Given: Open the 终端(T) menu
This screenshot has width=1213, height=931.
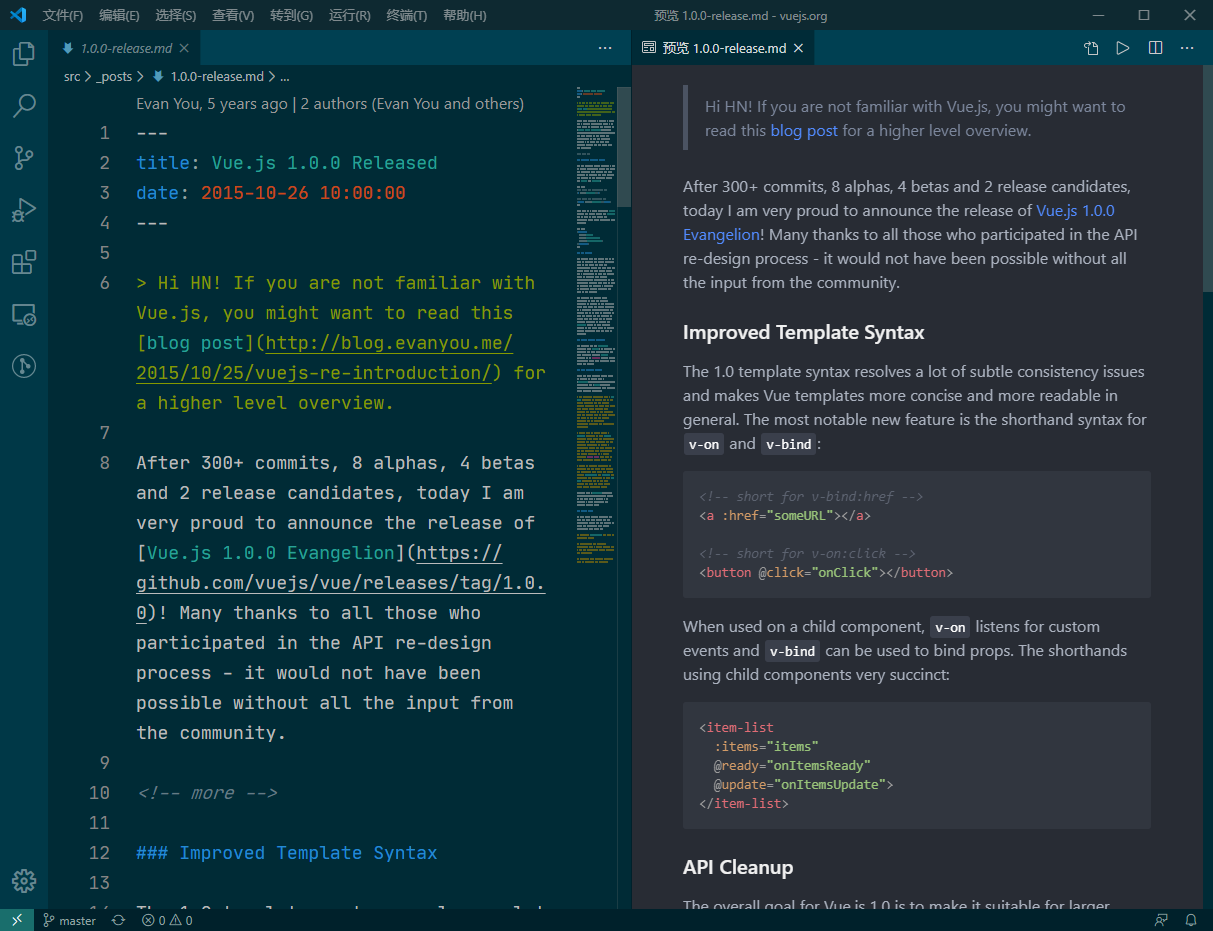Looking at the screenshot, I should 406,15.
